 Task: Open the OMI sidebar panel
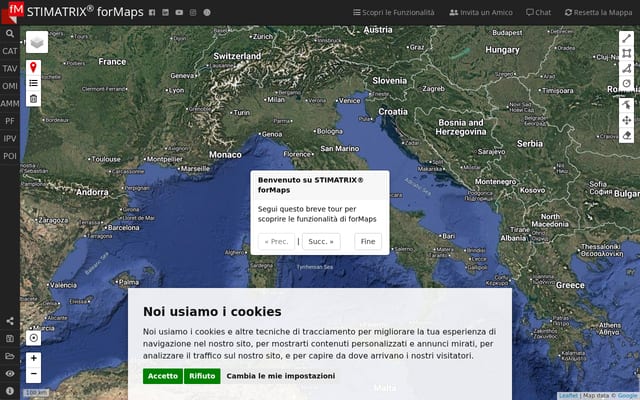(10, 86)
